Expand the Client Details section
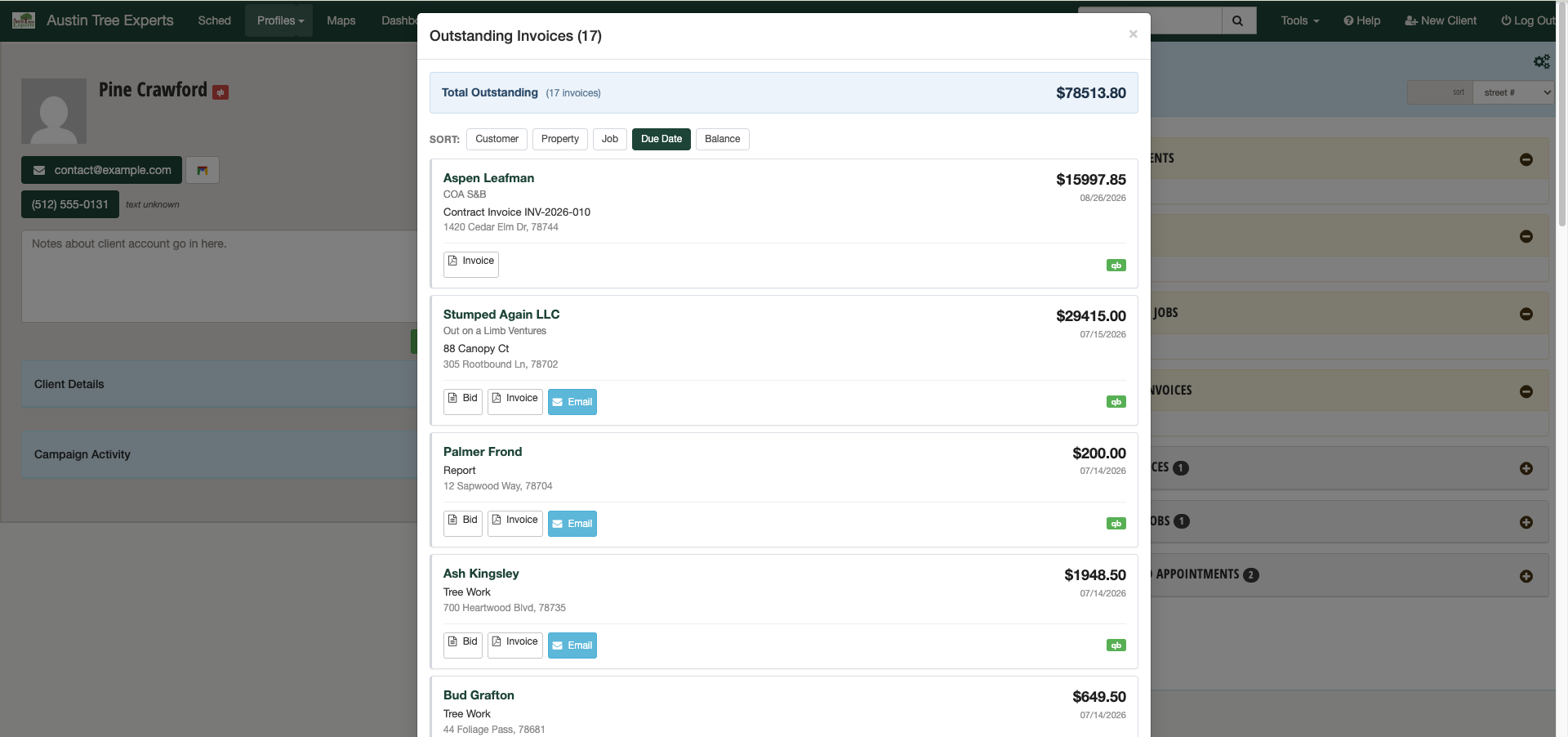Image resolution: width=1568 pixels, height=737 pixels. click(220, 384)
